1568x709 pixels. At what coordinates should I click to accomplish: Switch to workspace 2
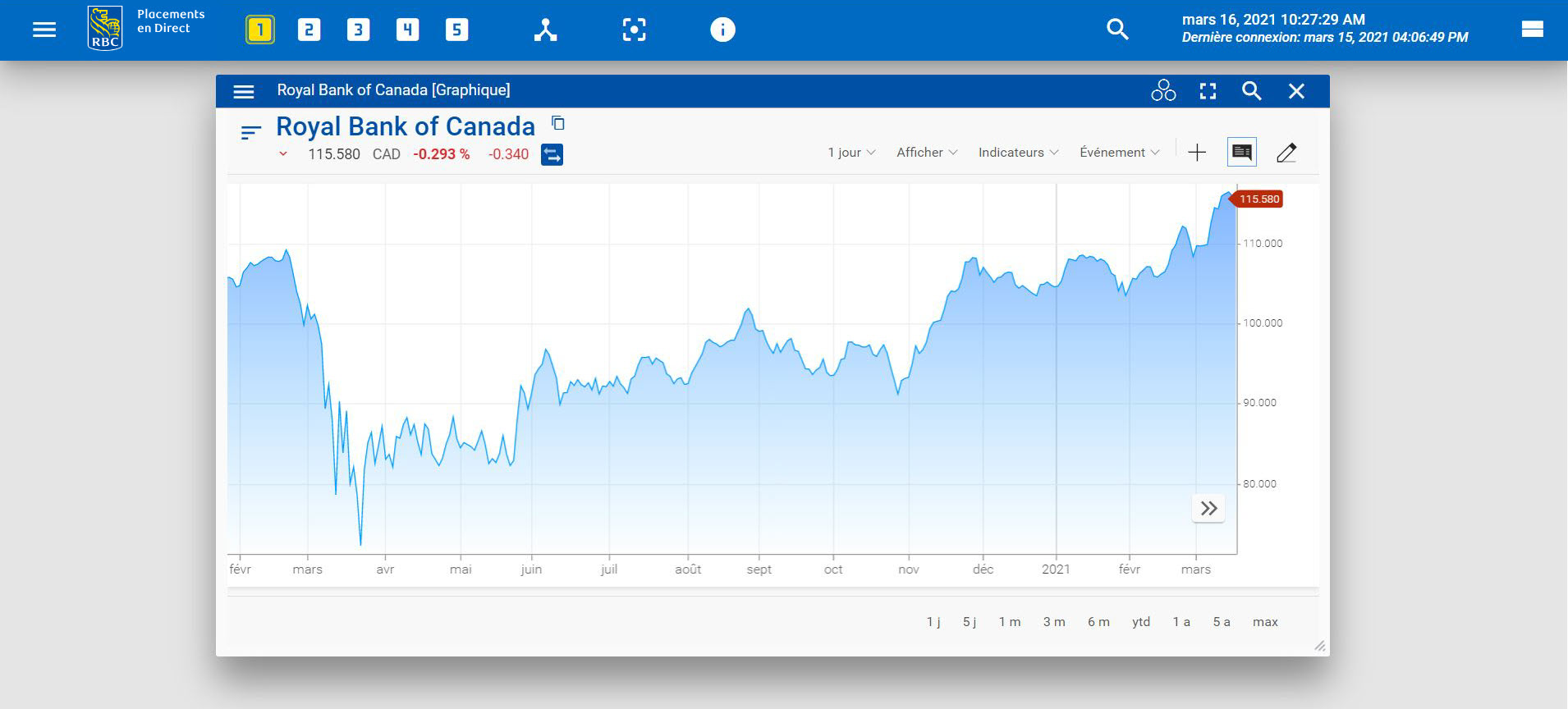tap(309, 30)
